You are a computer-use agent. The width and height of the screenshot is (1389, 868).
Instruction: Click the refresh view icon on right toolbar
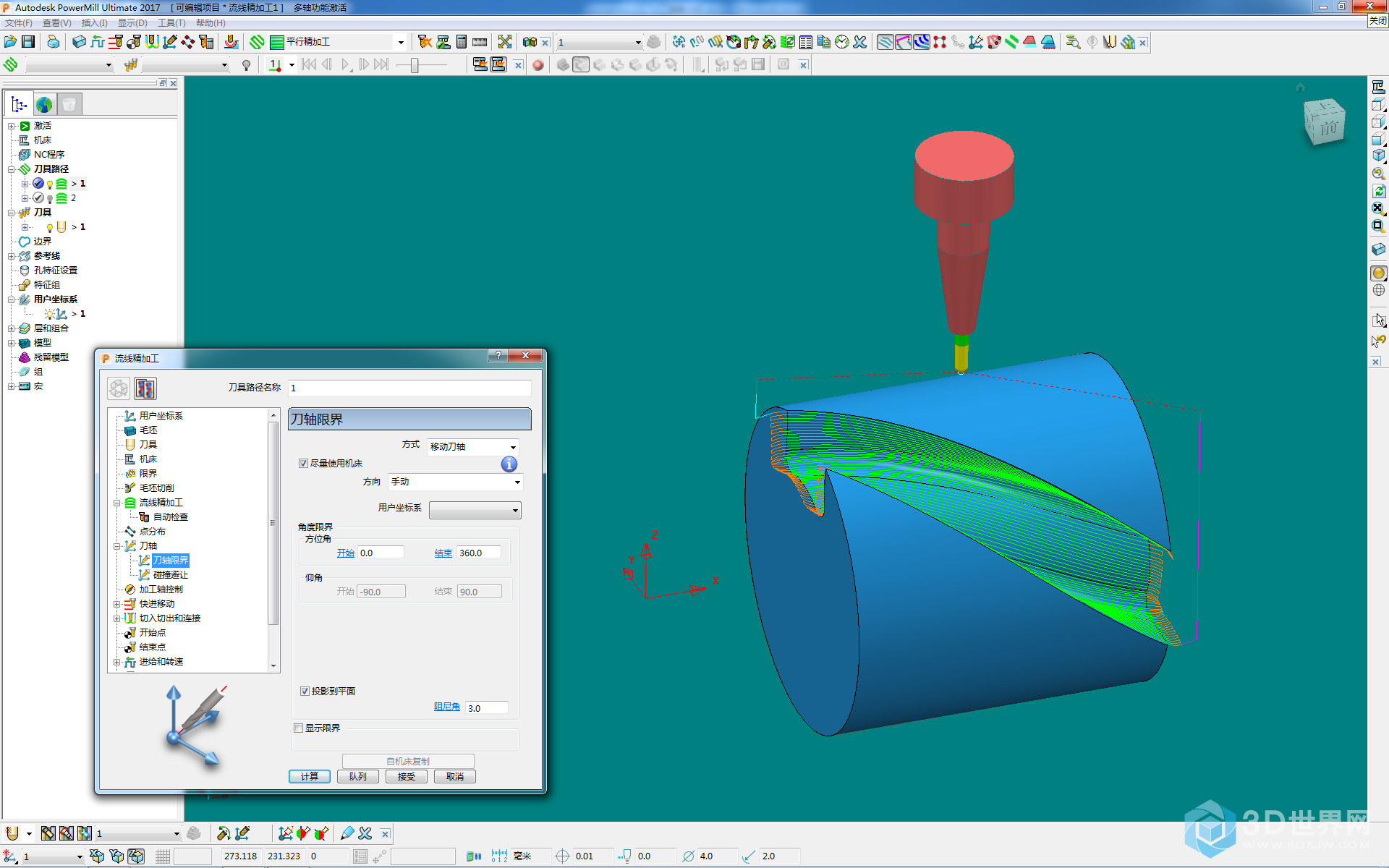tap(1378, 191)
